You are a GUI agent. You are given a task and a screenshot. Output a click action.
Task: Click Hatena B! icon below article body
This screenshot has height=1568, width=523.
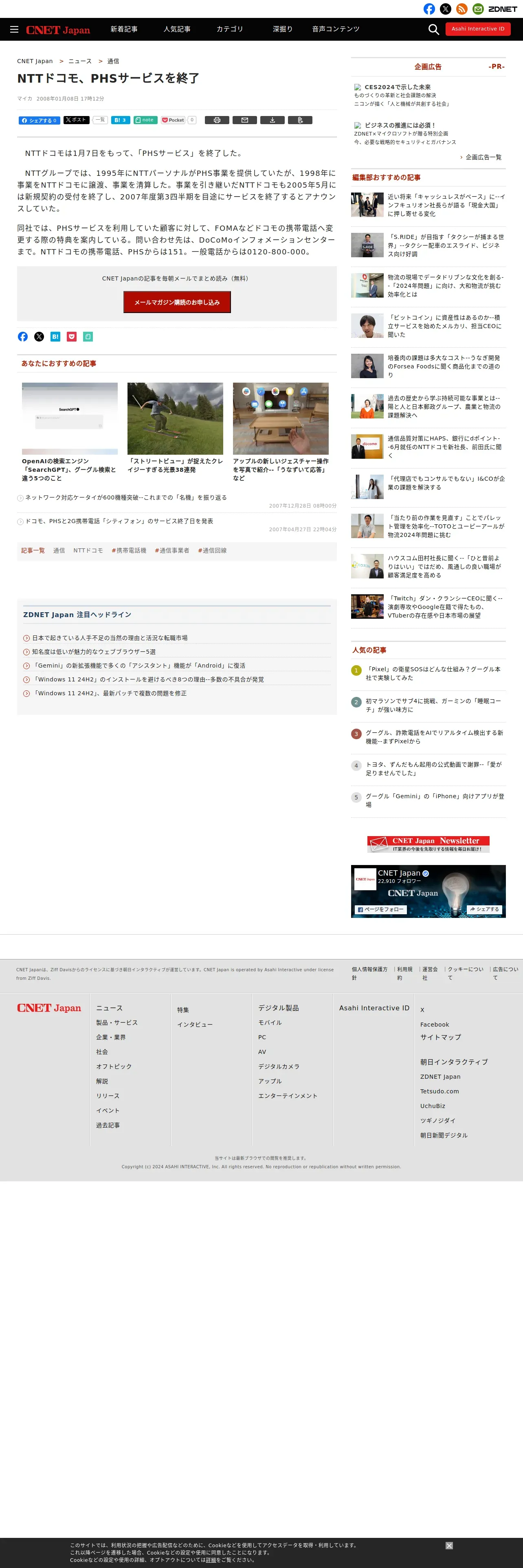click(55, 337)
